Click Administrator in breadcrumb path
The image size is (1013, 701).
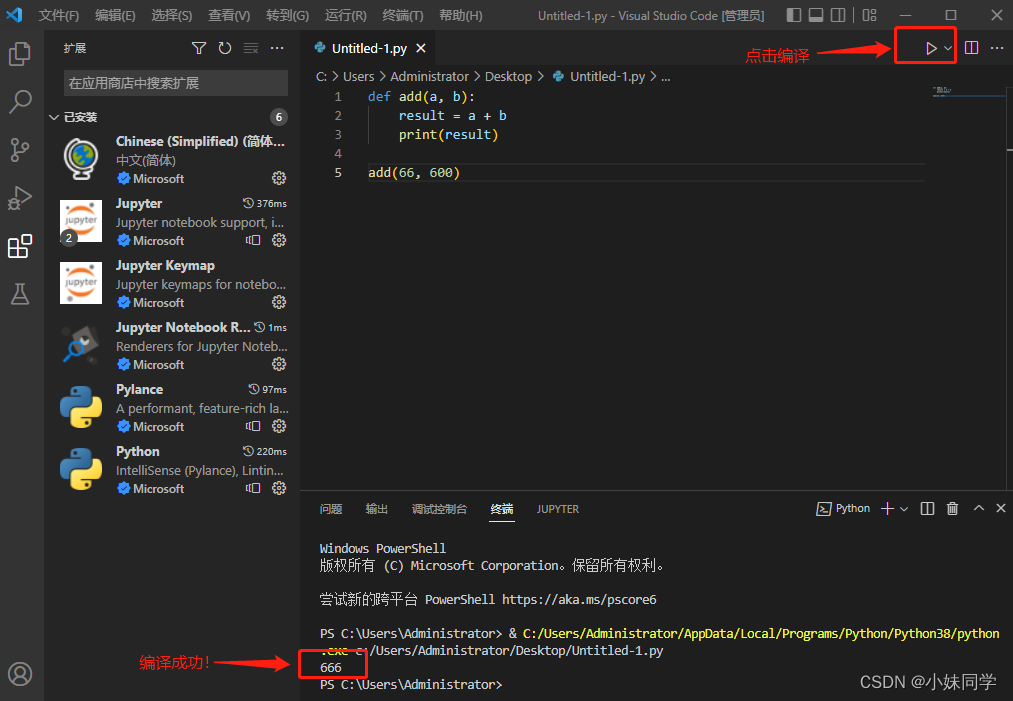430,76
